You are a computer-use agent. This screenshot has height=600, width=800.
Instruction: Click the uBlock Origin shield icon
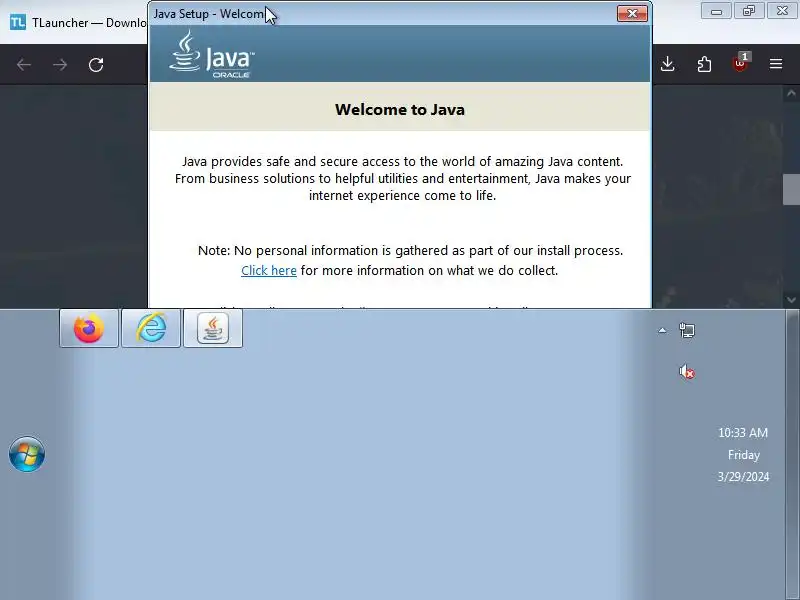click(x=740, y=63)
